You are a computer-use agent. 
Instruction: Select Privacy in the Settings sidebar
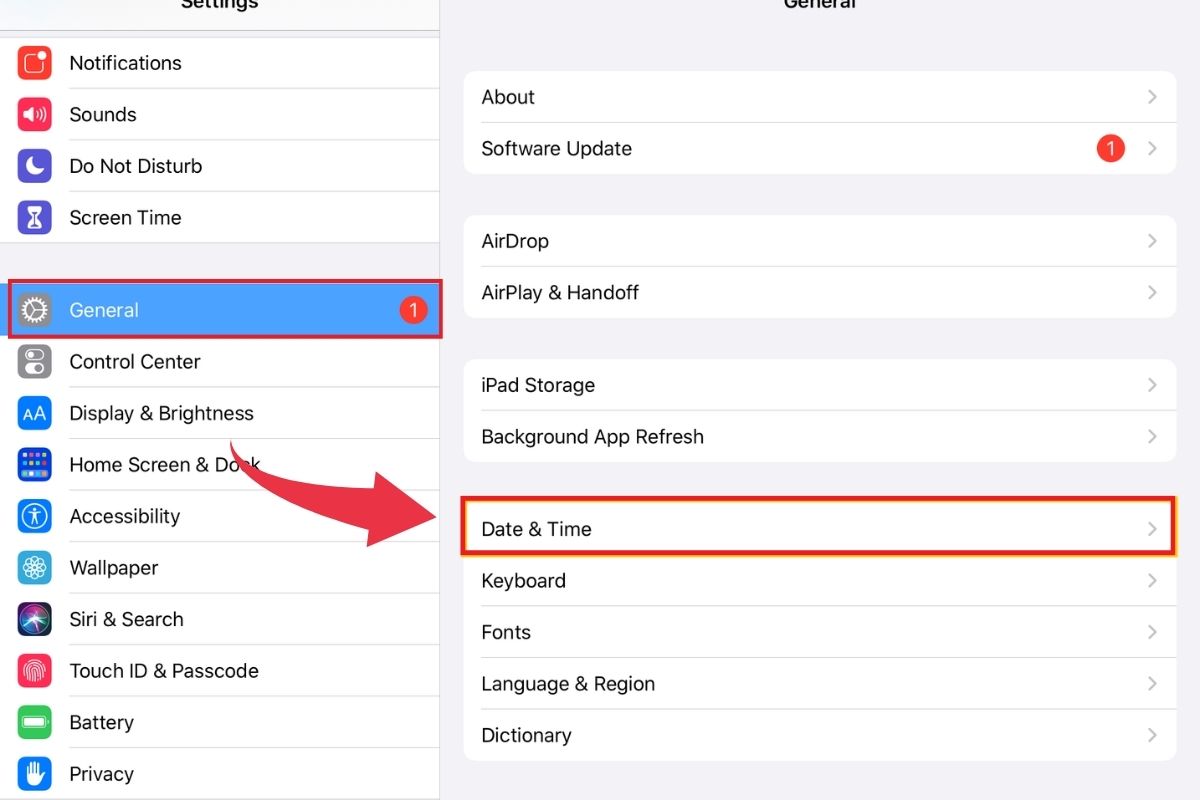pyautogui.click(x=101, y=773)
